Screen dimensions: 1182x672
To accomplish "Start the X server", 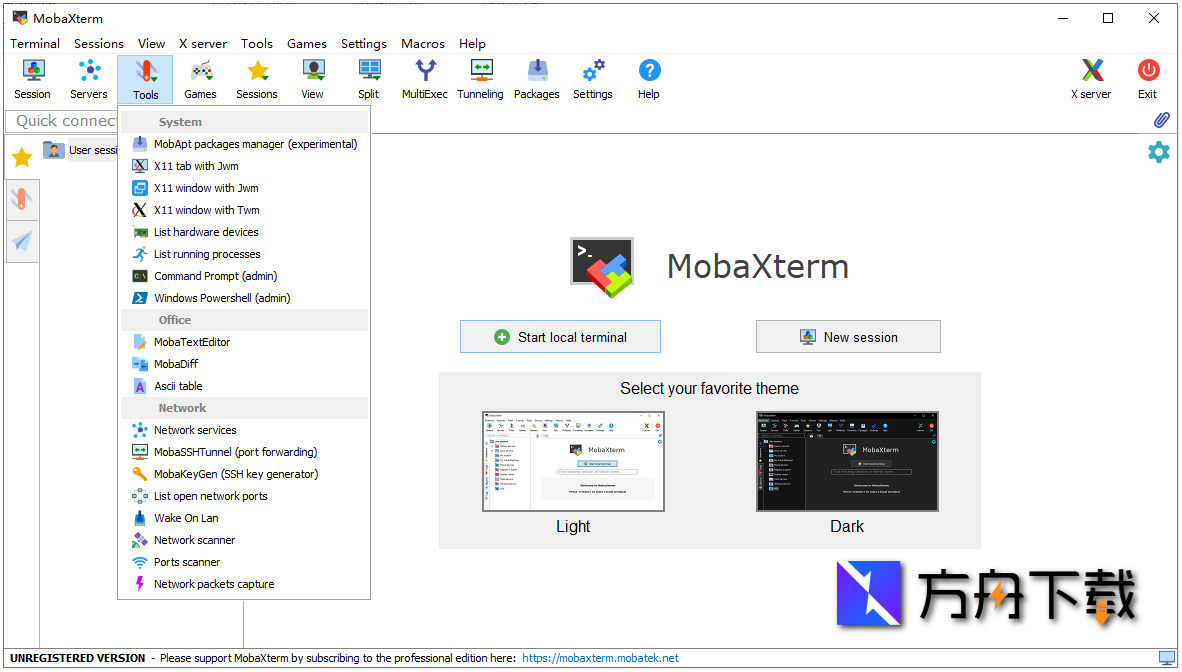I will (x=1090, y=79).
